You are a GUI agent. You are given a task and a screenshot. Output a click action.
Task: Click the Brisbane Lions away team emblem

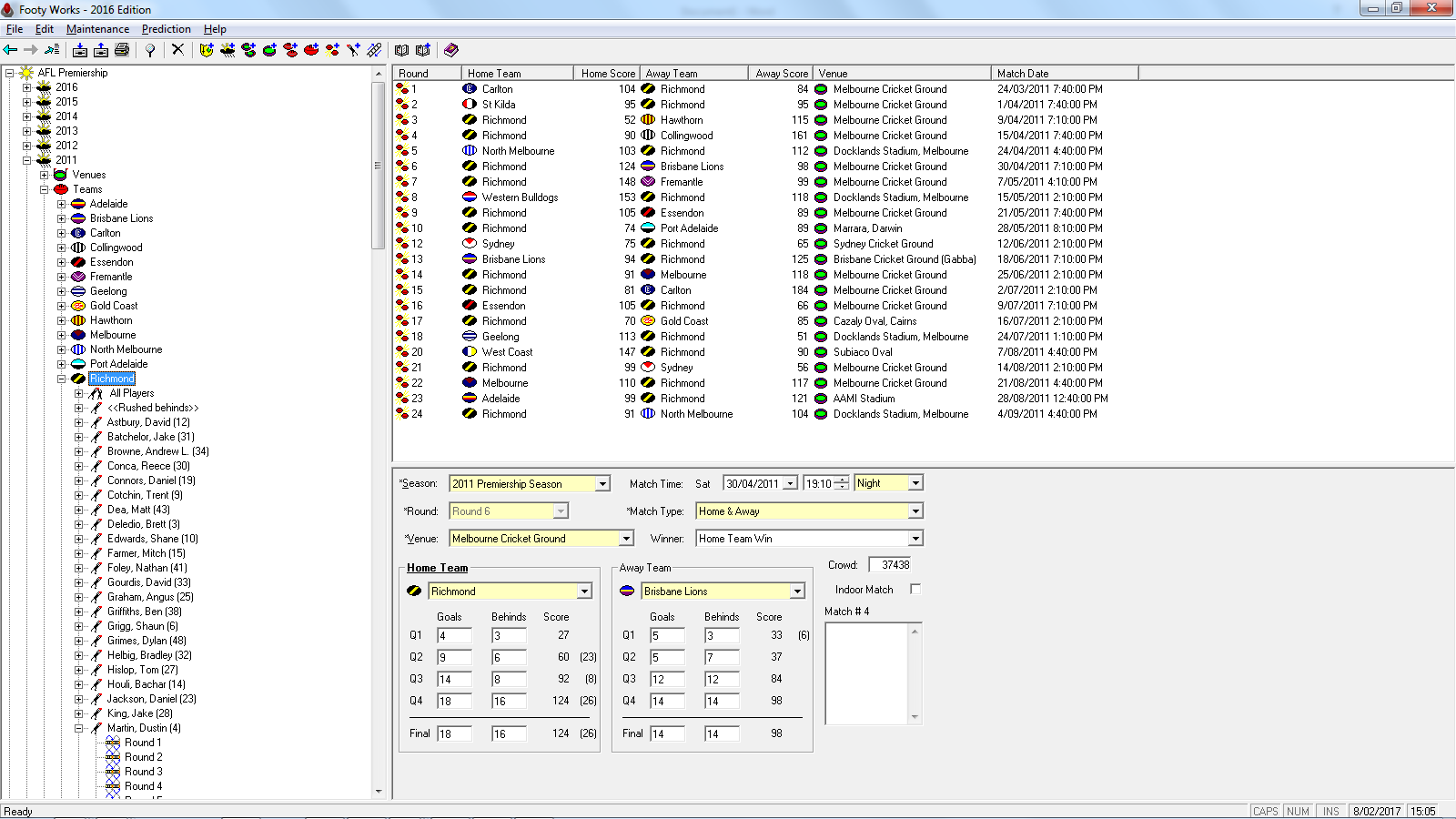point(627,591)
